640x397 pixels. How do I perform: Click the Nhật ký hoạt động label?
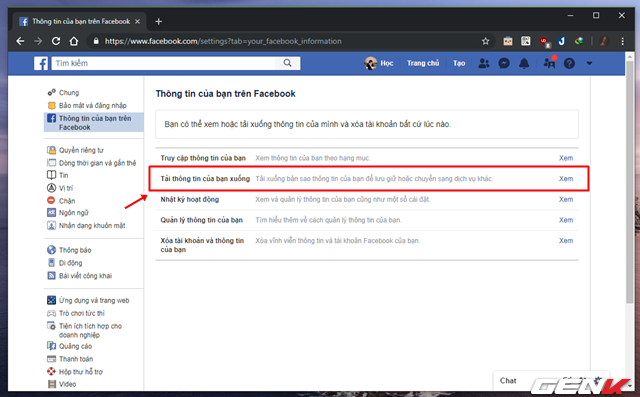(190, 200)
